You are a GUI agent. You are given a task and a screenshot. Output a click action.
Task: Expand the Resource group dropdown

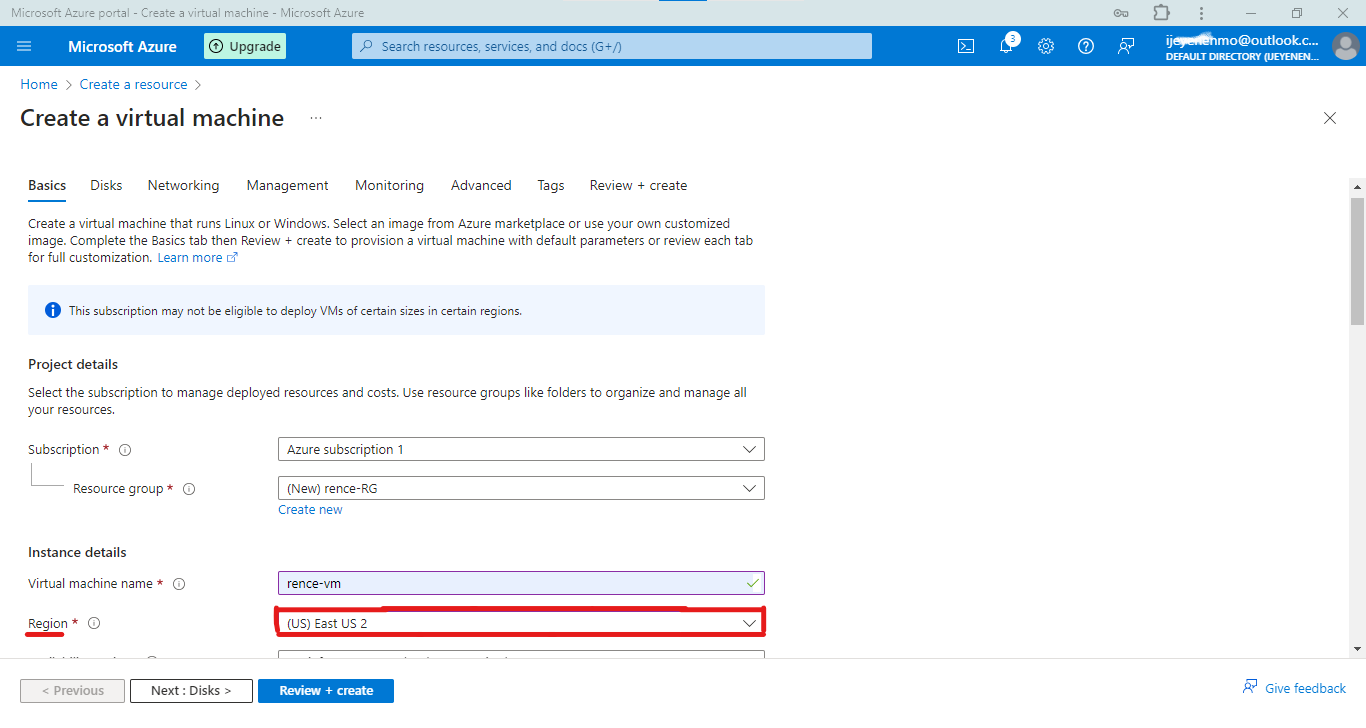(521, 489)
